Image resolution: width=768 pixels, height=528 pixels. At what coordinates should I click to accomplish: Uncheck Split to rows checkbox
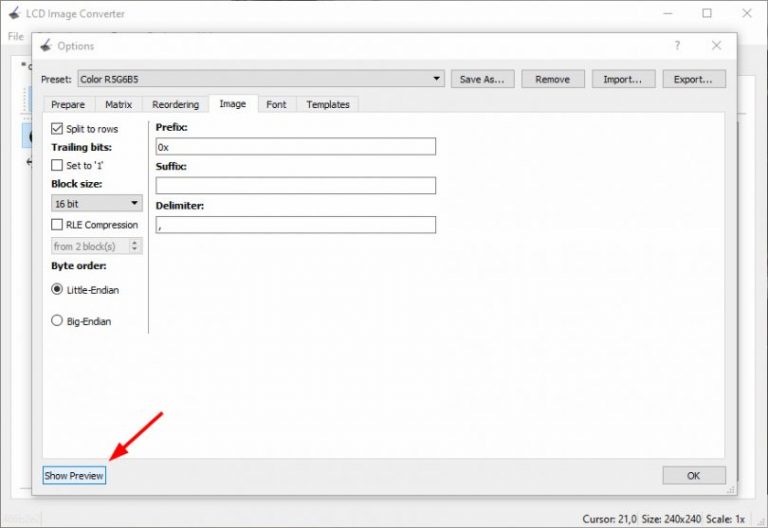[x=57, y=129]
